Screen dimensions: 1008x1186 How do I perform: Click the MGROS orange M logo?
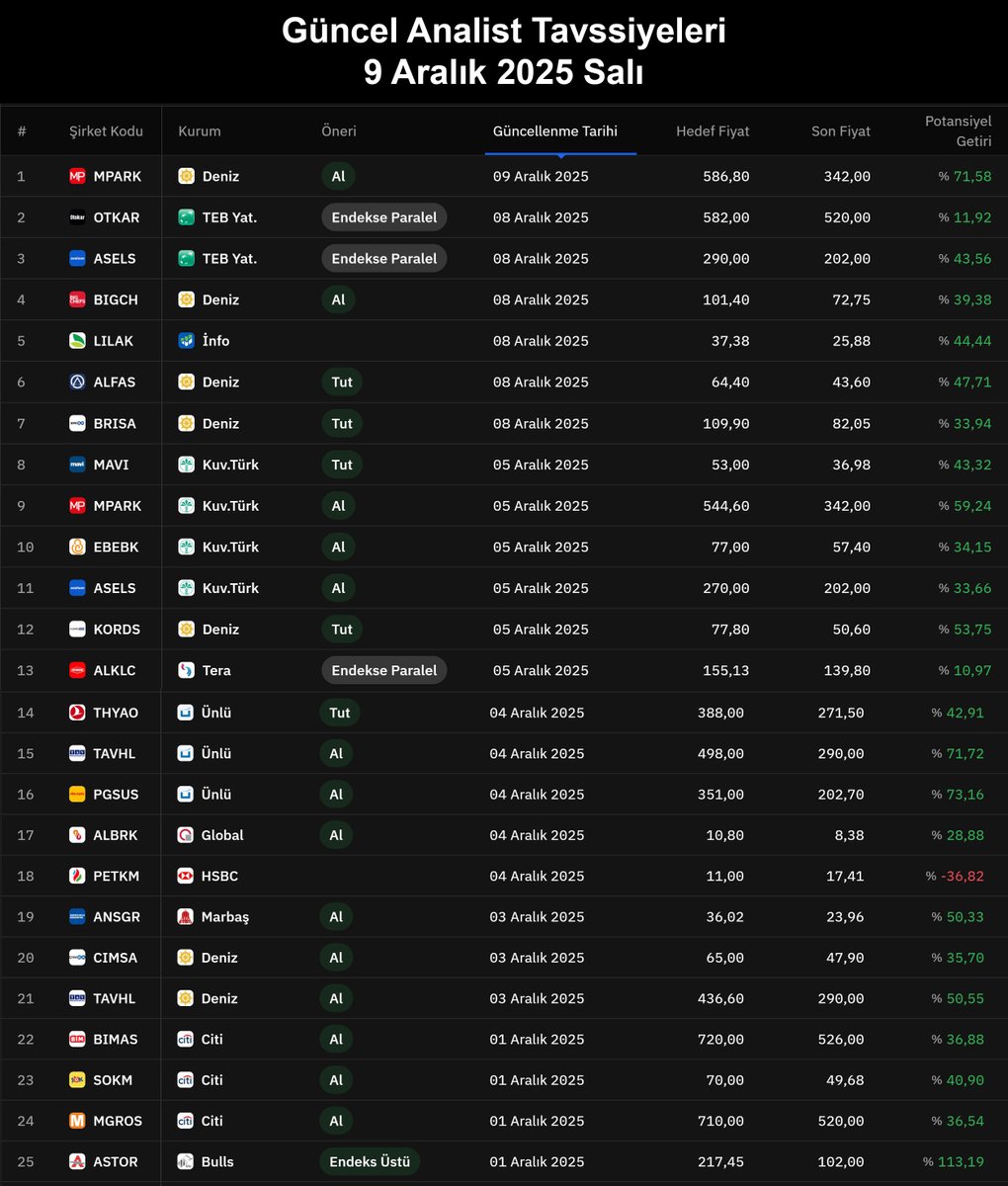[77, 1122]
